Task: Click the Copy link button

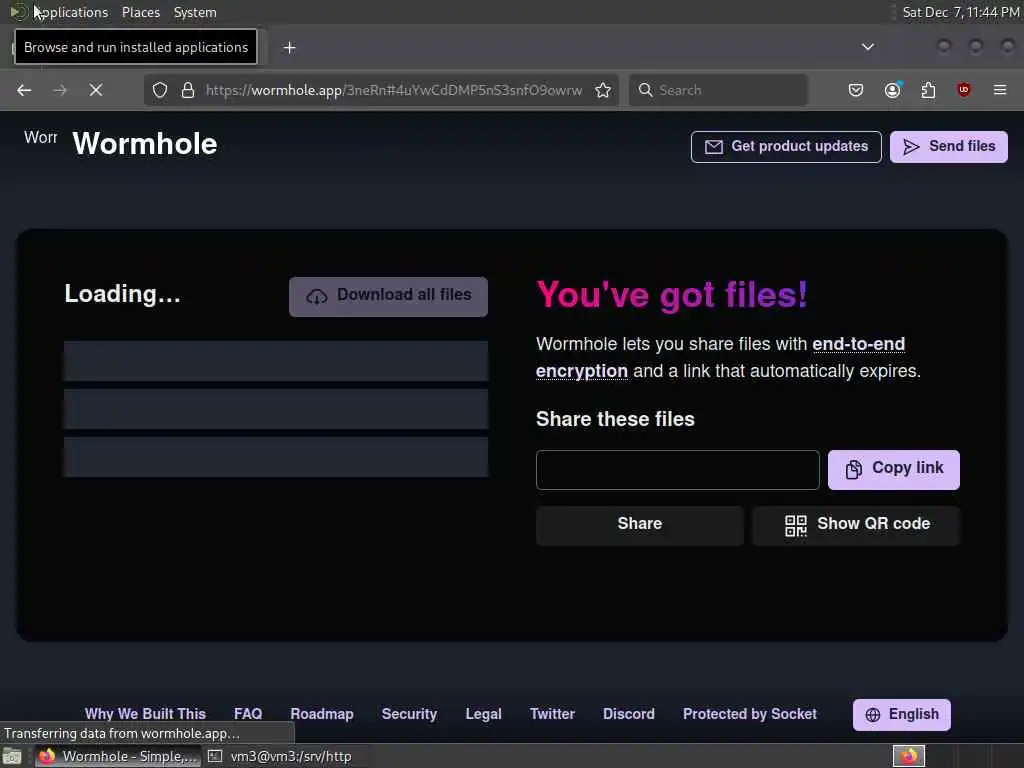Action: tap(894, 470)
